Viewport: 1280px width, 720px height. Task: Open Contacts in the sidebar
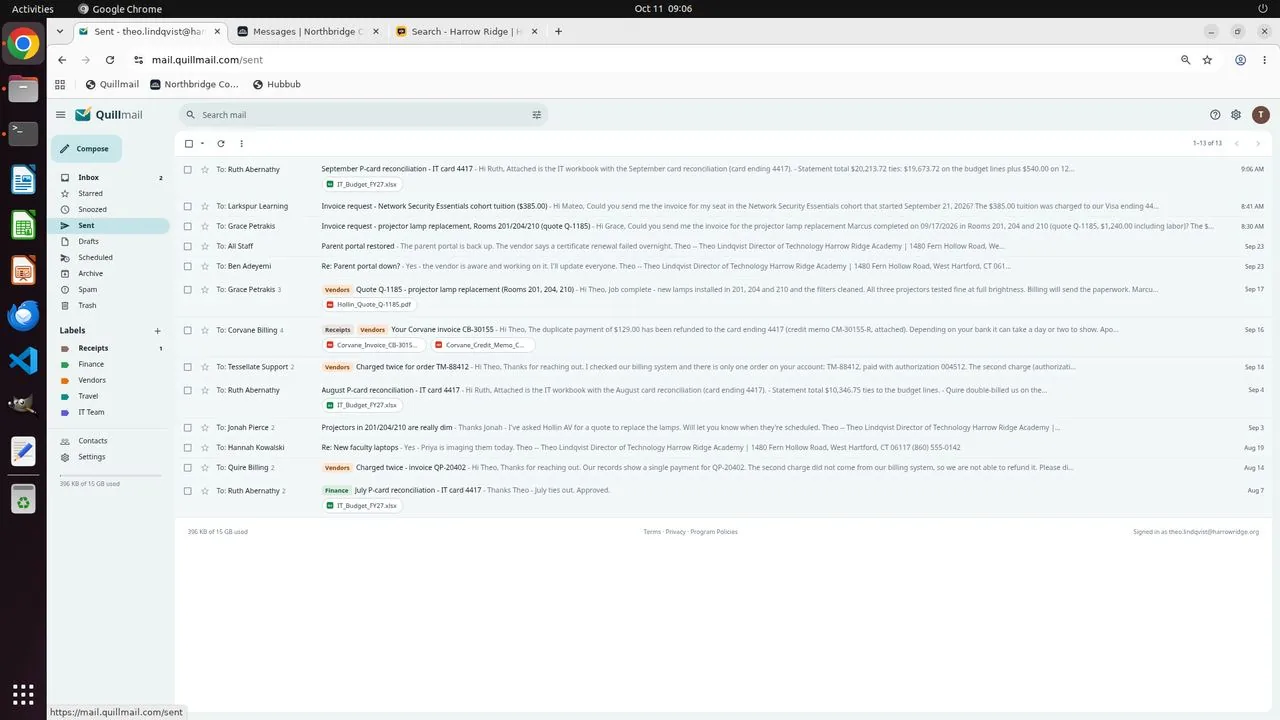(x=110, y=441)
